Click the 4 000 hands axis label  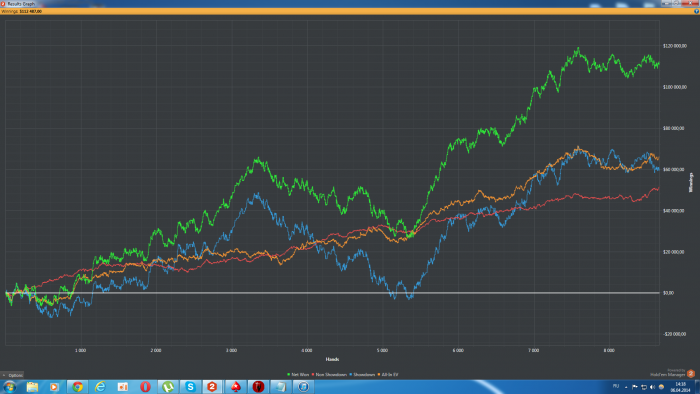[x=307, y=351]
